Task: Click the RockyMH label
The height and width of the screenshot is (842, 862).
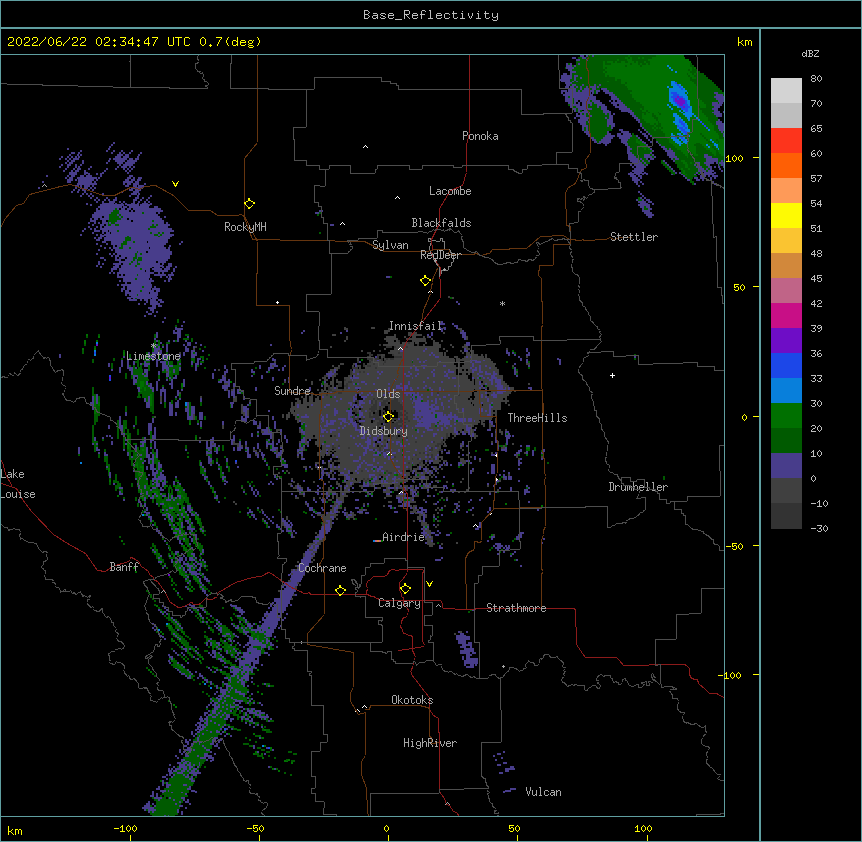Action: coord(245,227)
